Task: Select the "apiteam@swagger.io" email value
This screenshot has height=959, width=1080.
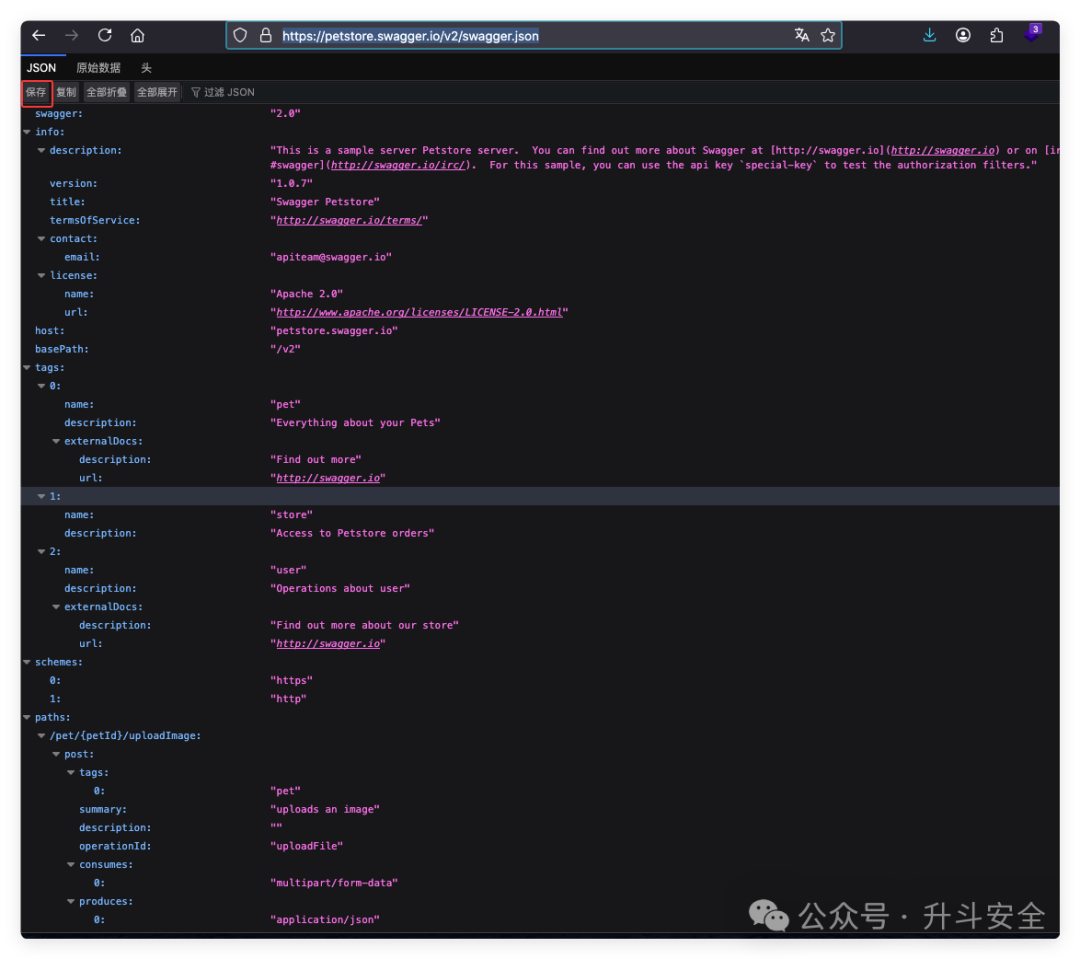Action: click(x=331, y=257)
